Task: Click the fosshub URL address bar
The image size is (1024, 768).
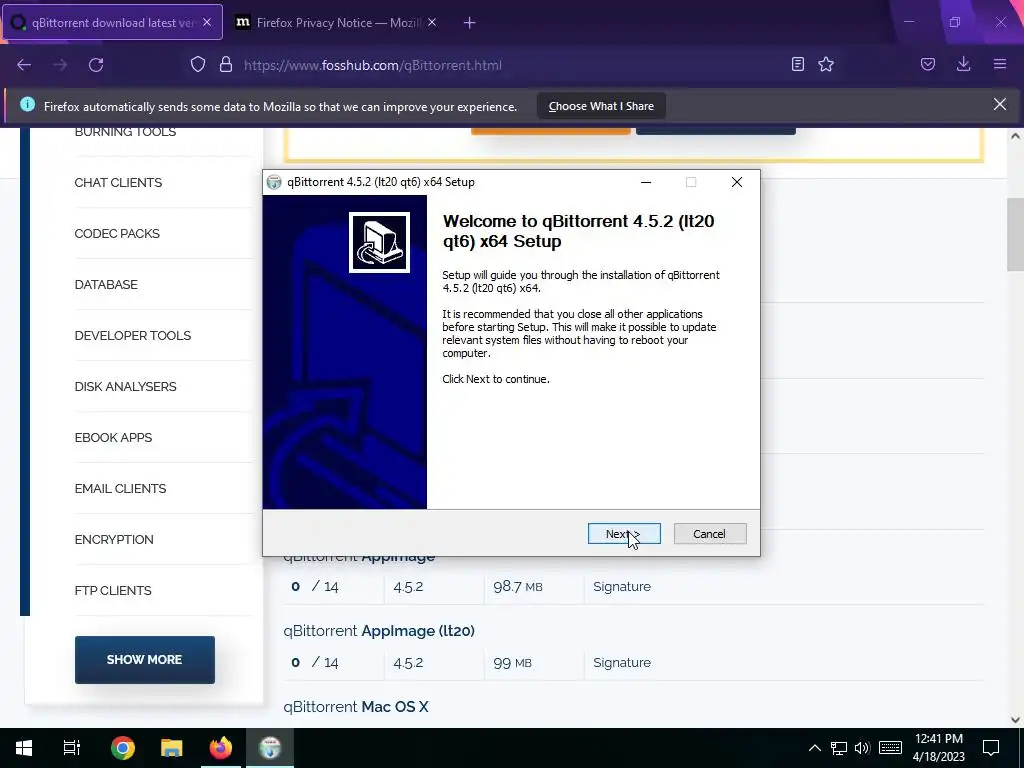Action: (x=372, y=65)
